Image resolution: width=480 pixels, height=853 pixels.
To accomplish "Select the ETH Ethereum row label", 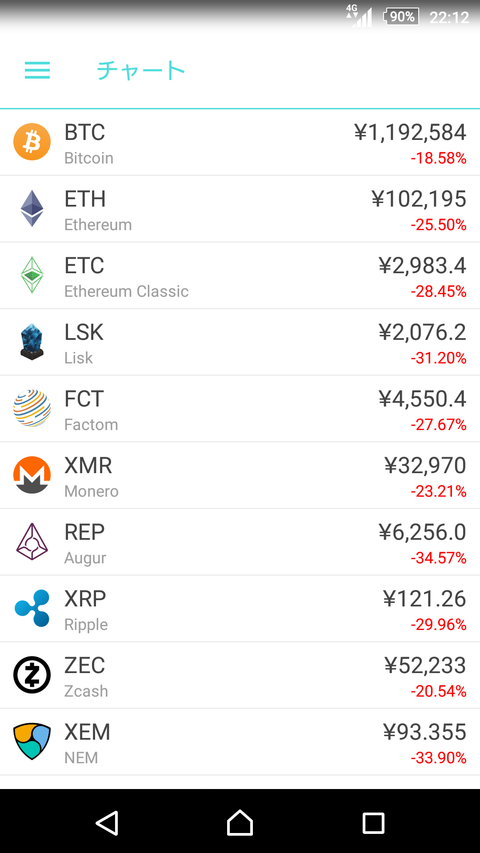I will 98,210.
